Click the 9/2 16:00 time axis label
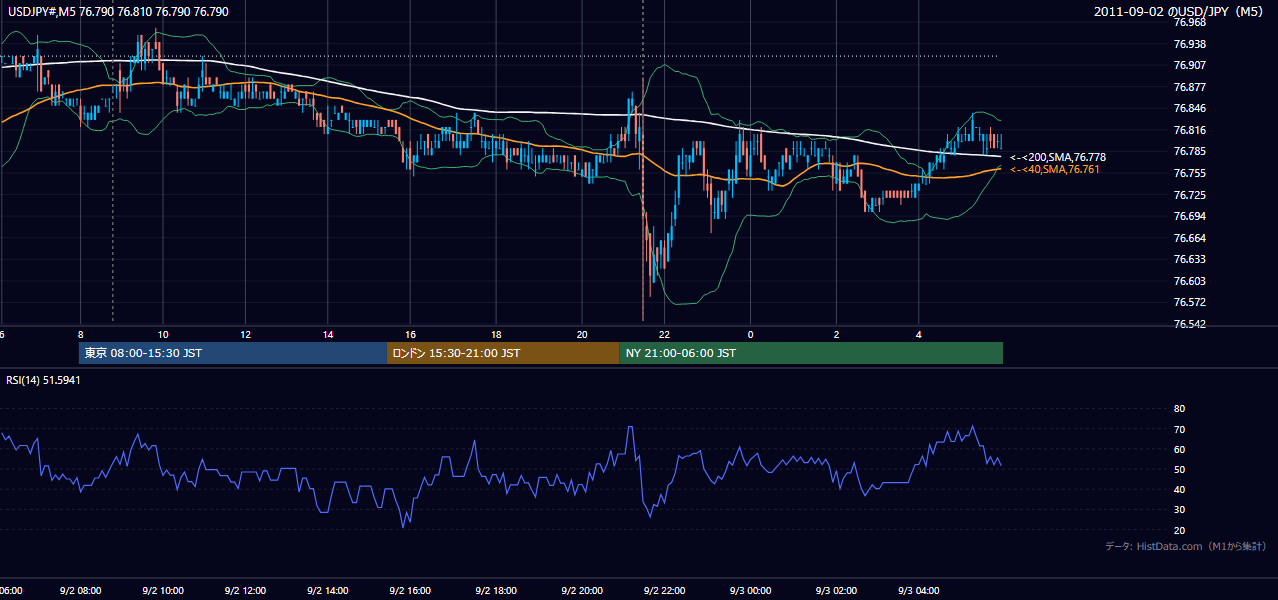 click(411, 591)
